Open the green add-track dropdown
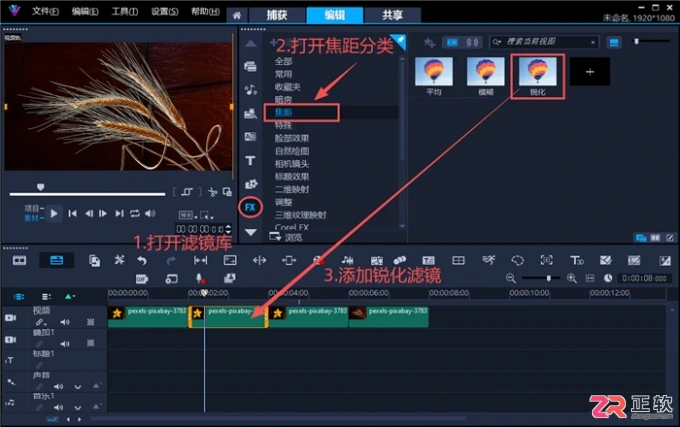This screenshot has height=427, width=680. click(69, 297)
